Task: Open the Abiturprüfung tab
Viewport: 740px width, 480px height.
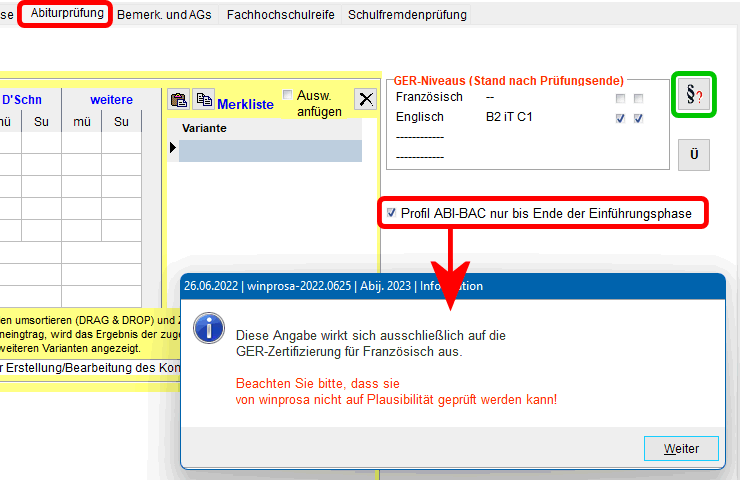Action: (67, 14)
